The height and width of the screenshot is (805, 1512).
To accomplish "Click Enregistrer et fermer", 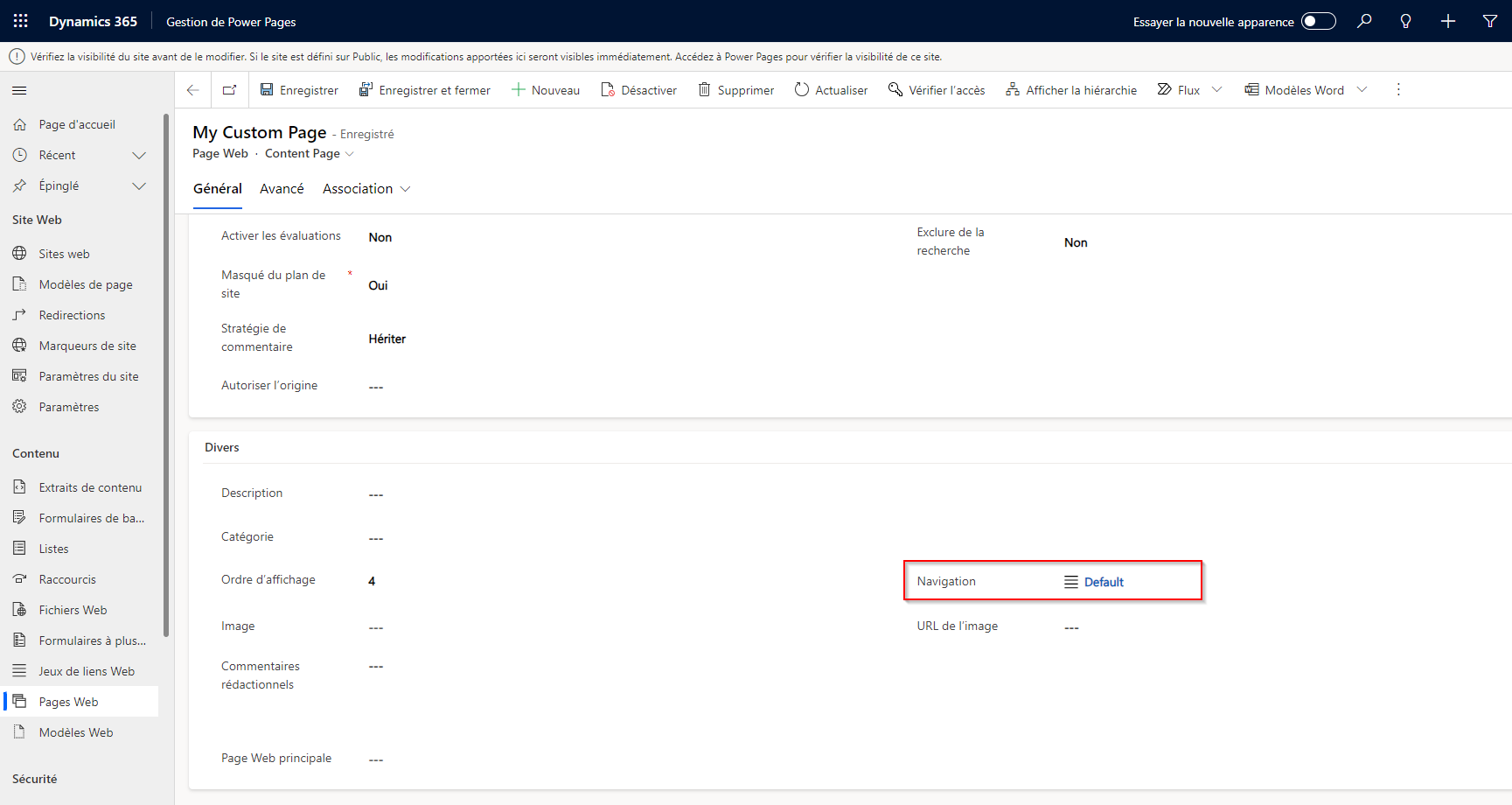I will tap(425, 90).
